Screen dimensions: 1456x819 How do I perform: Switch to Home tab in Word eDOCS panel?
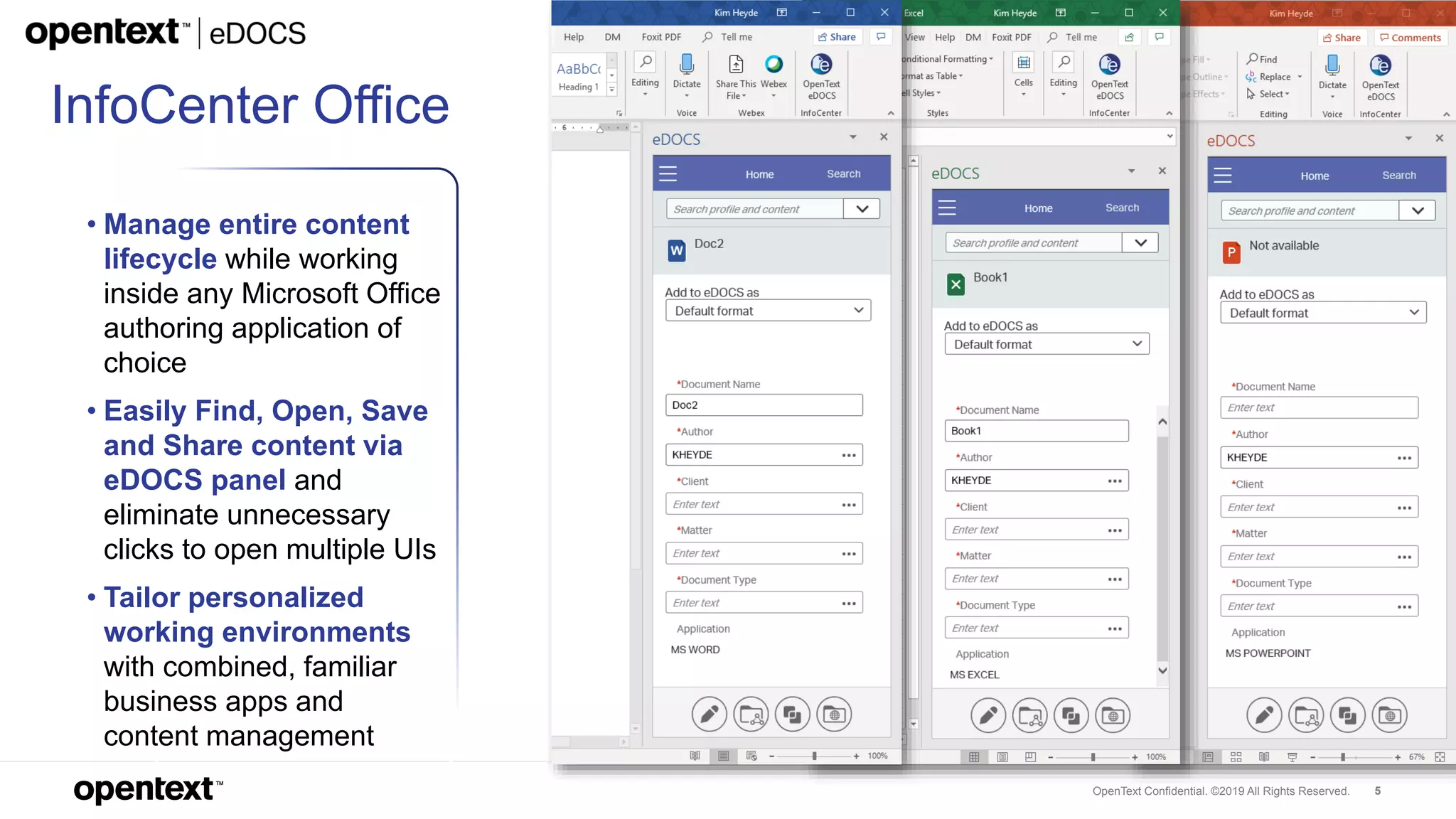pos(759,174)
